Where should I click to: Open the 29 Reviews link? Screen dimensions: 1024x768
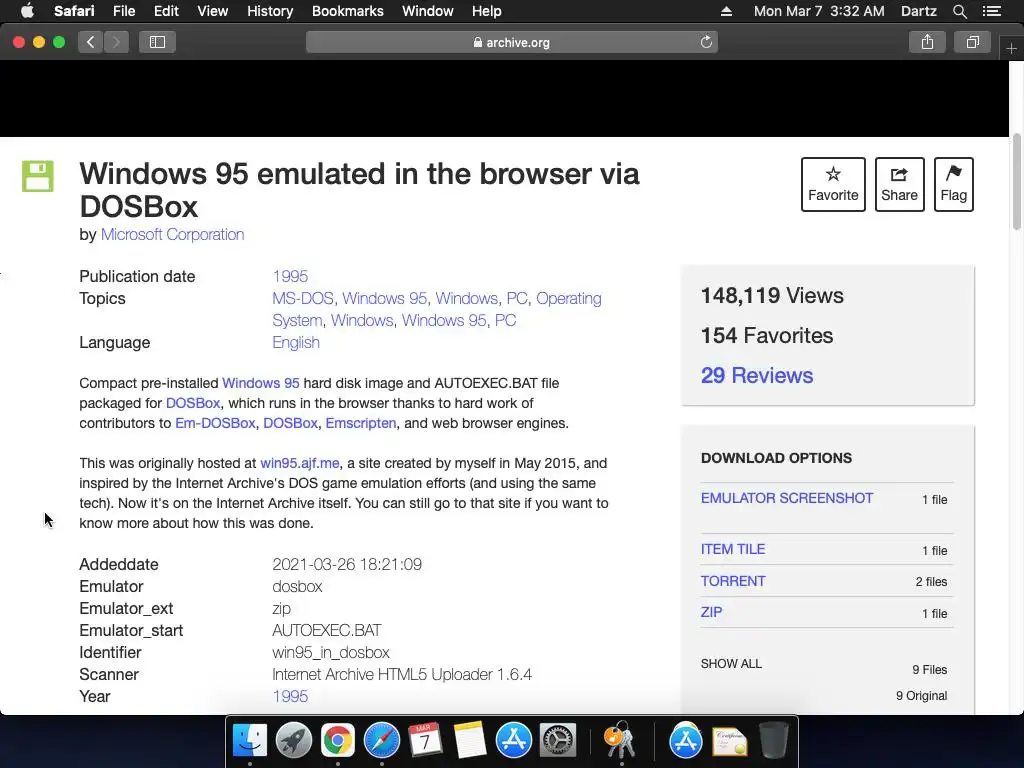point(757,376)
